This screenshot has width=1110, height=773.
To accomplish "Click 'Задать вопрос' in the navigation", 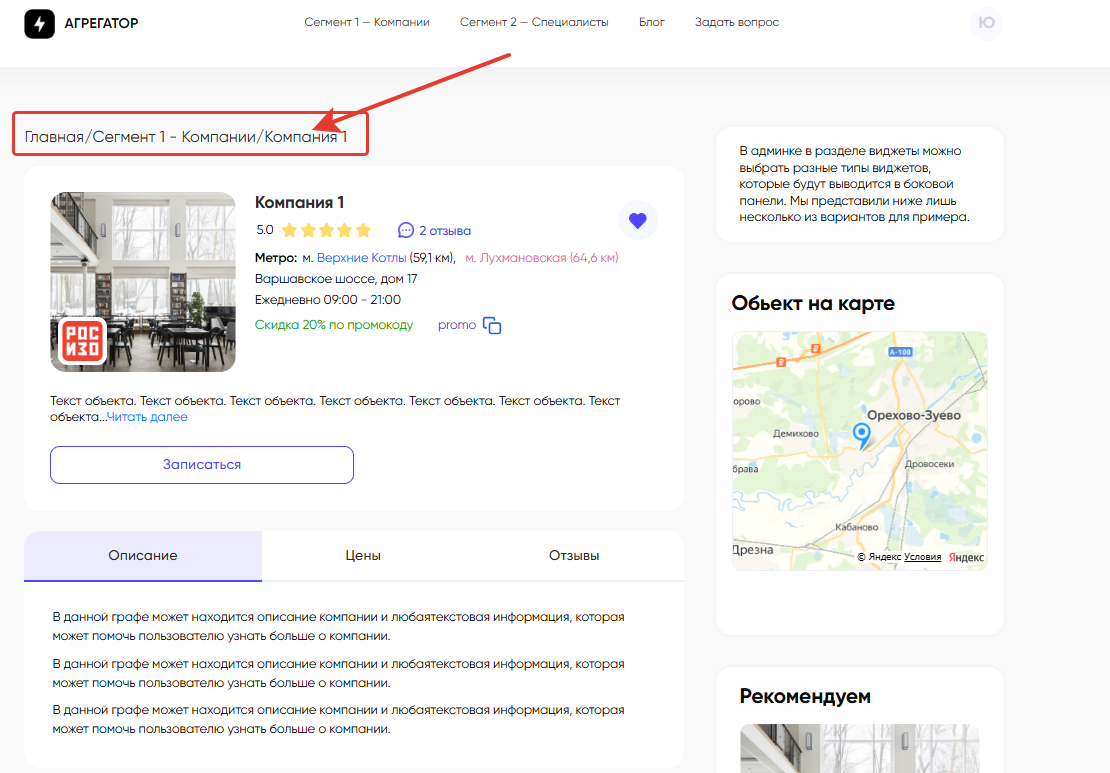I will click(737, 22).
